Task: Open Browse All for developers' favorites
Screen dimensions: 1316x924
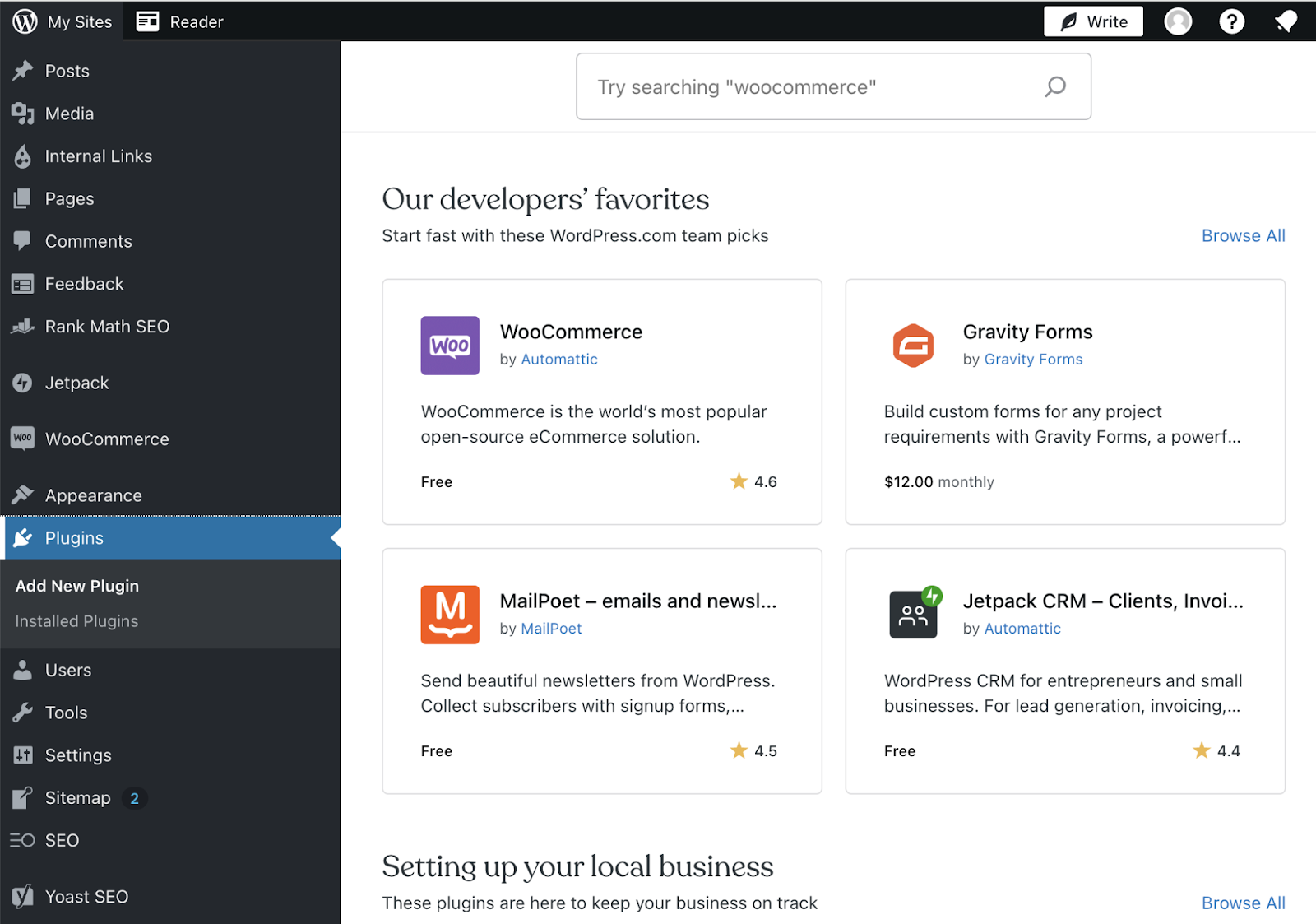Action: pos(1243,235)
